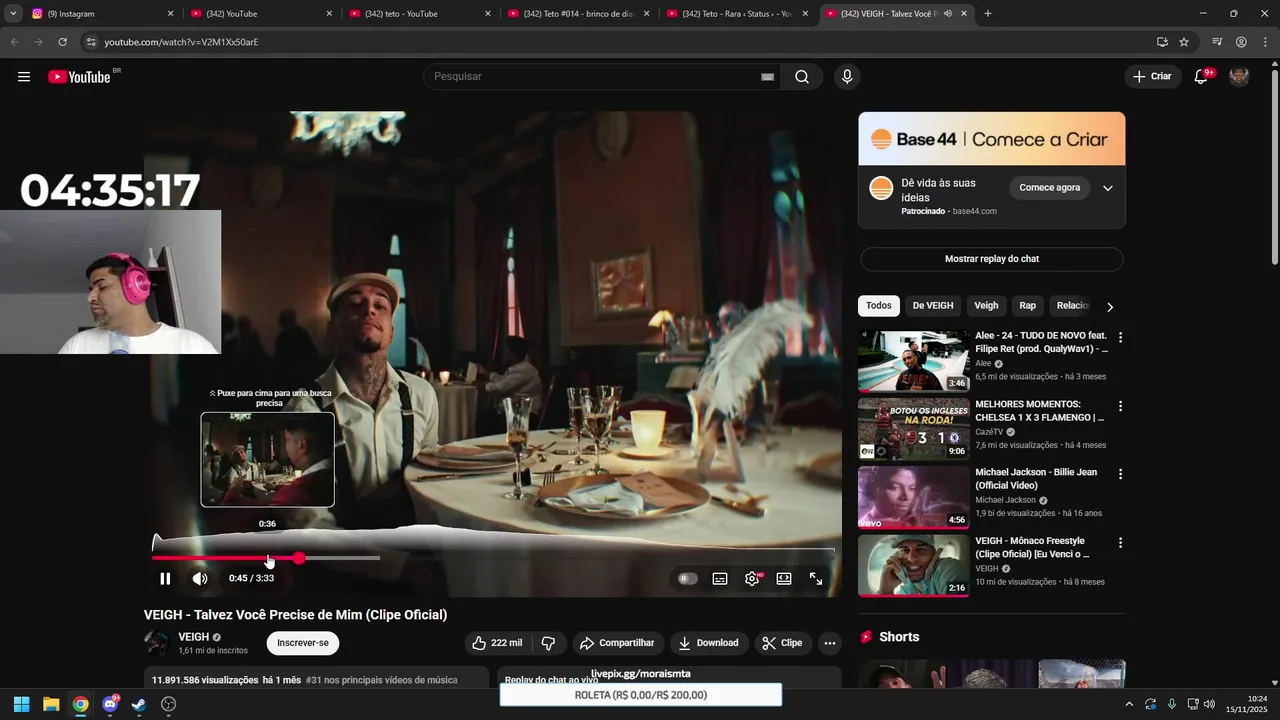Switch to the Instagram browser tab

pyautogui.click(x=101, y=14)
